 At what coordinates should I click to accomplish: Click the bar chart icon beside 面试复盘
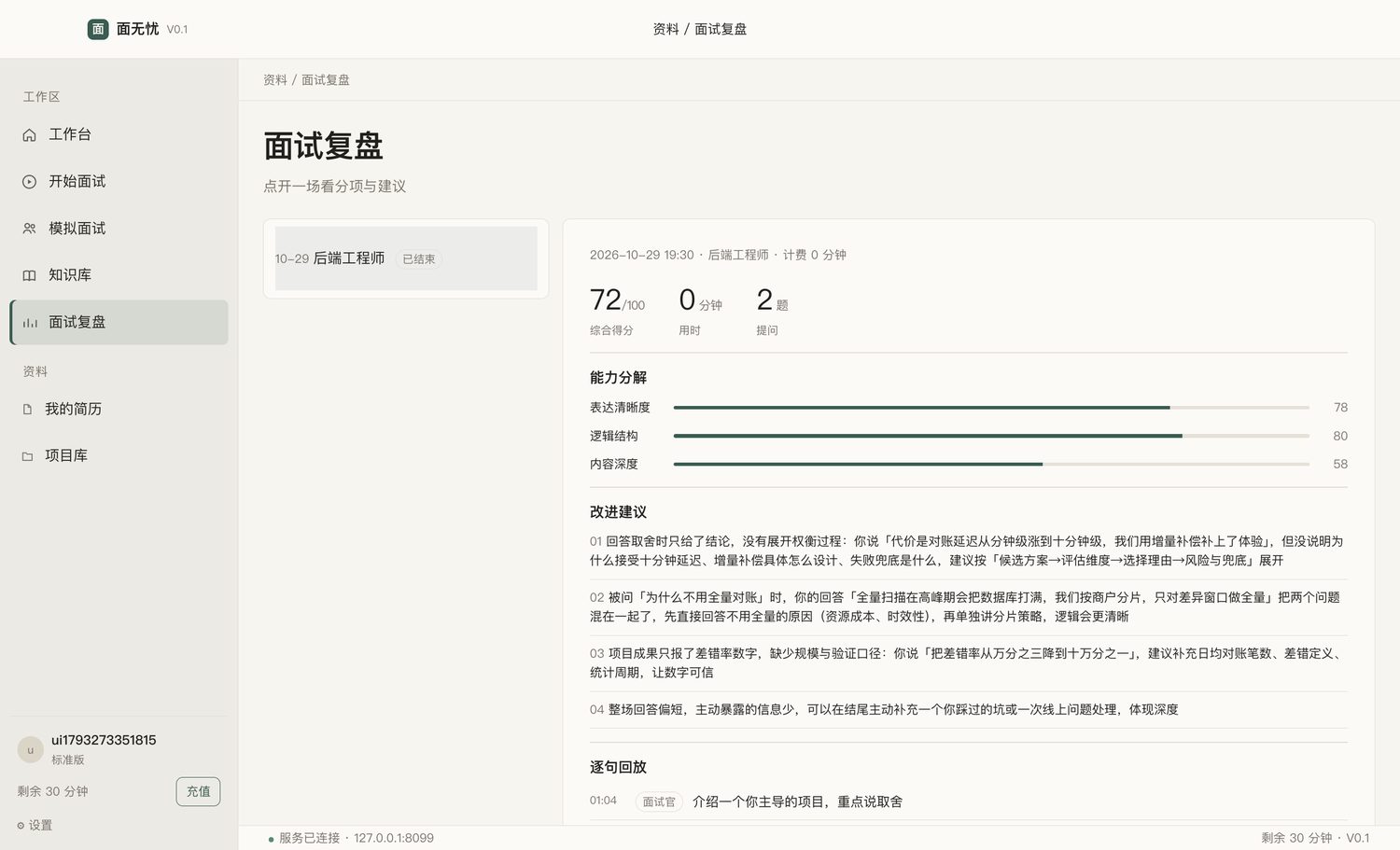click(30, 323)
